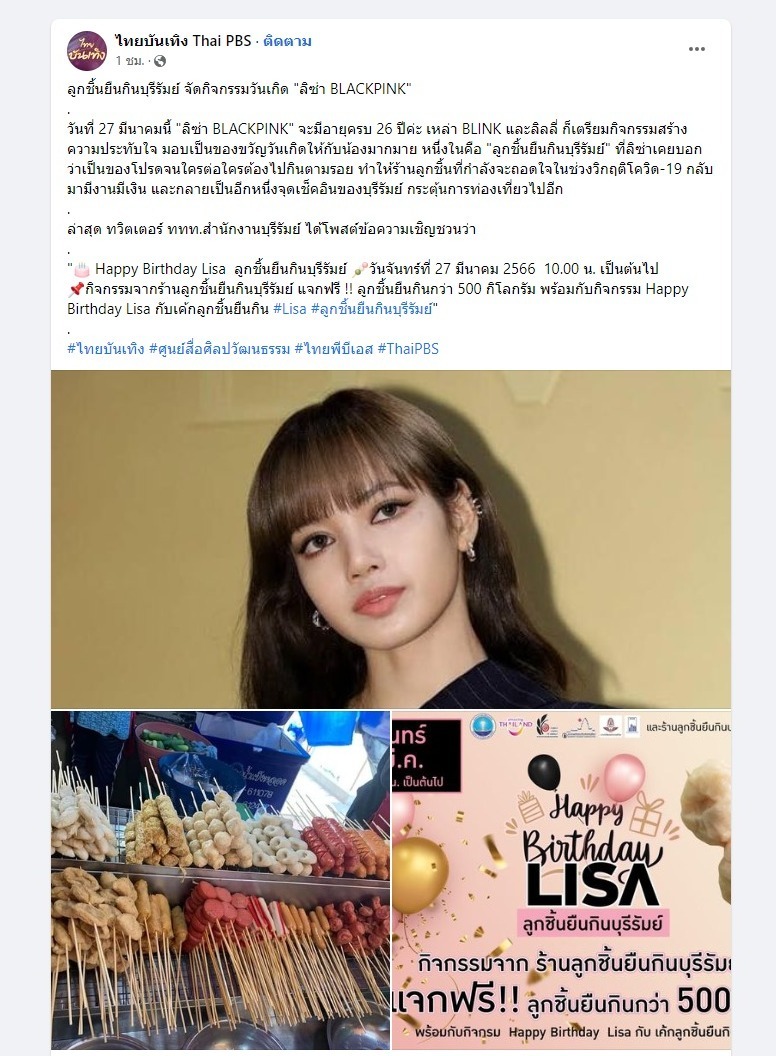Click the Amazing Thailand logo on the poster
776x1056 pixels.
(x=516, y=726)
